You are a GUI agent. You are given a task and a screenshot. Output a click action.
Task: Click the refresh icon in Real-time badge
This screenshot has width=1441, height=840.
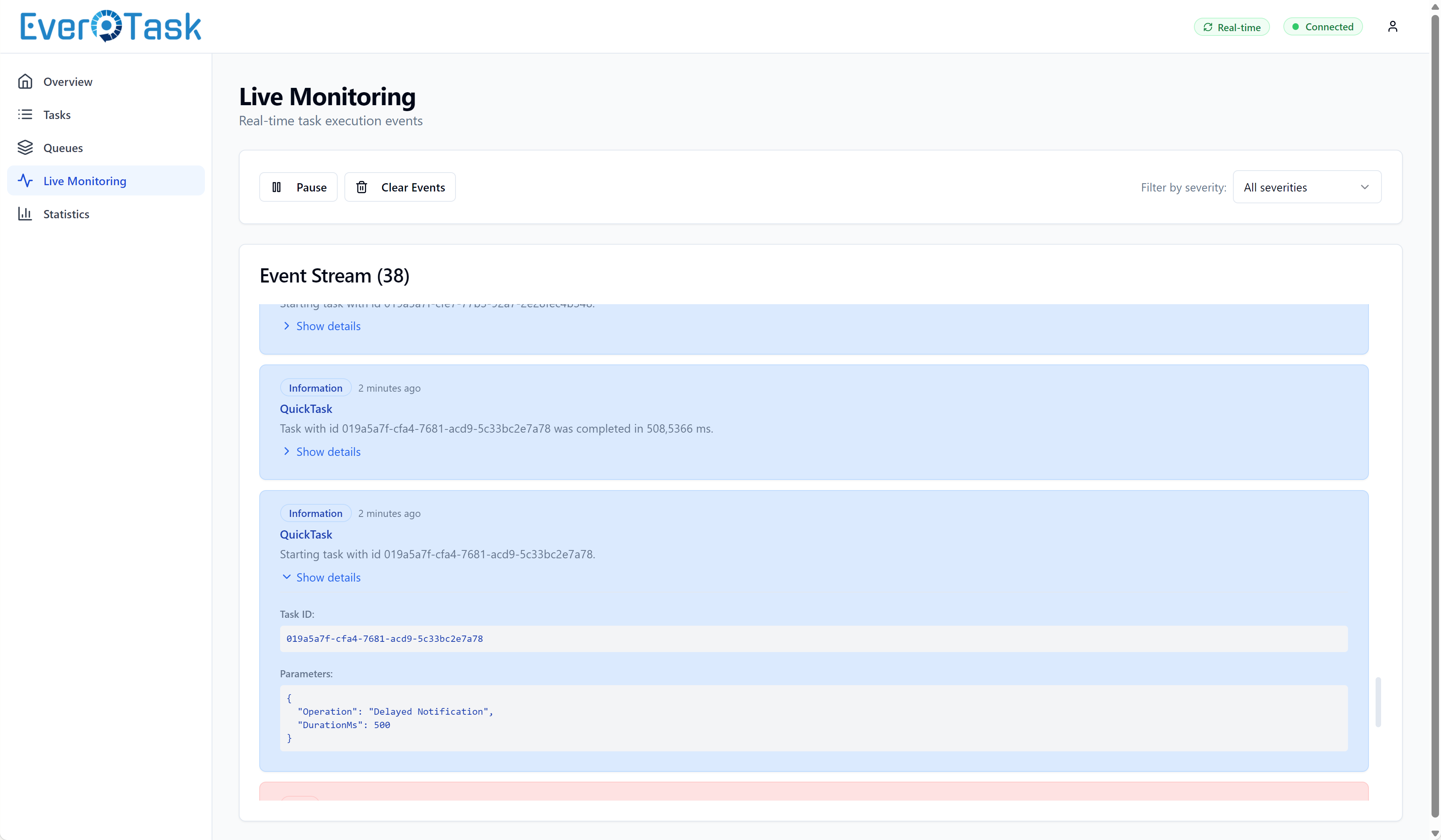pyautogui.click(x=1208, y=27)
